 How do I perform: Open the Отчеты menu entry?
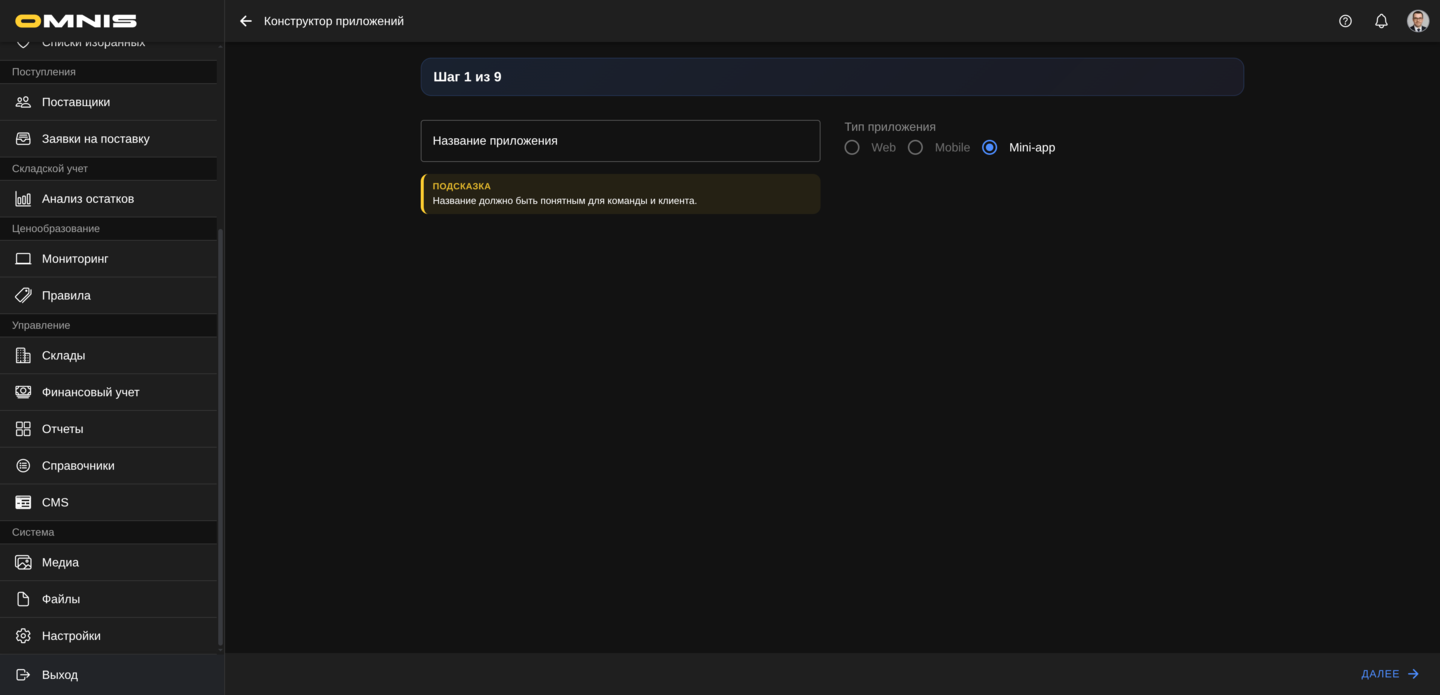pyautogui.click(x=63, y=429)
